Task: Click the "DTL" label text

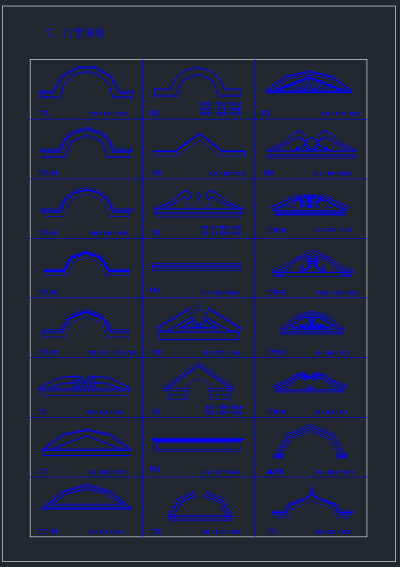Action: pos(266,114)
